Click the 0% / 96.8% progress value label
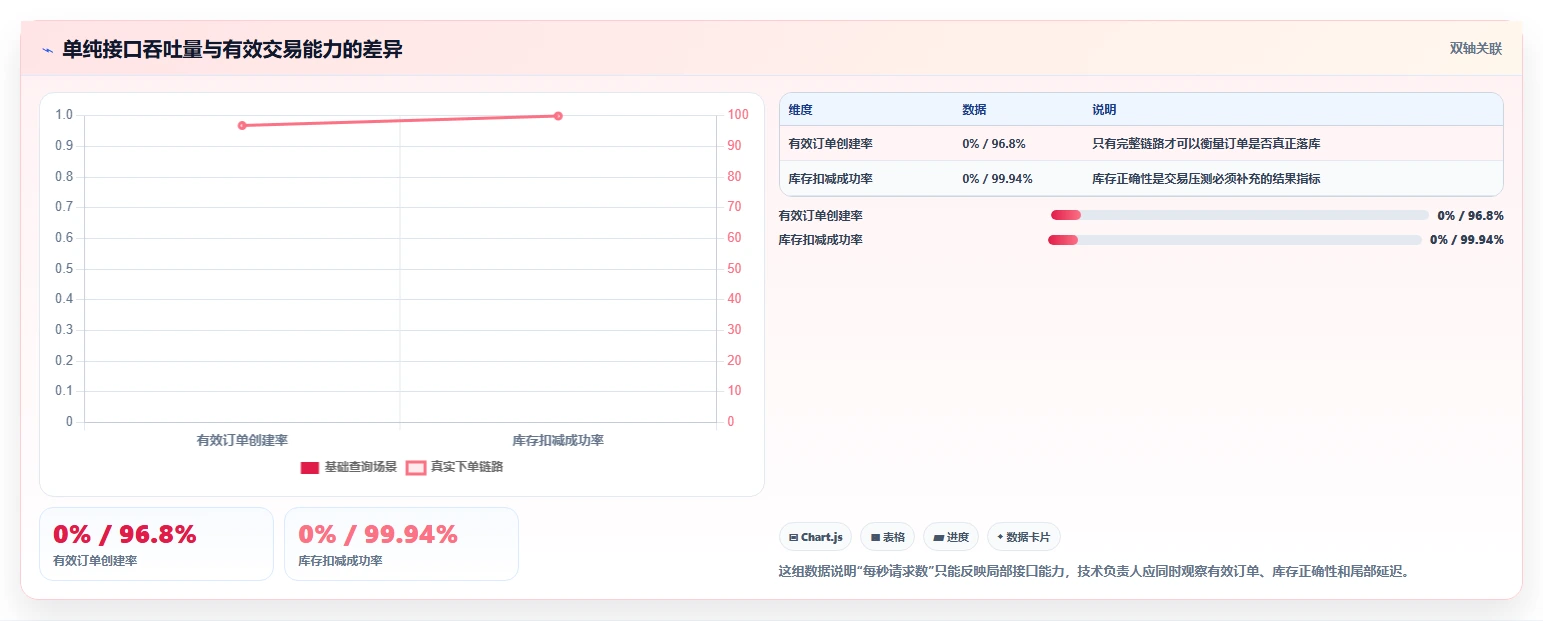 1470,215
